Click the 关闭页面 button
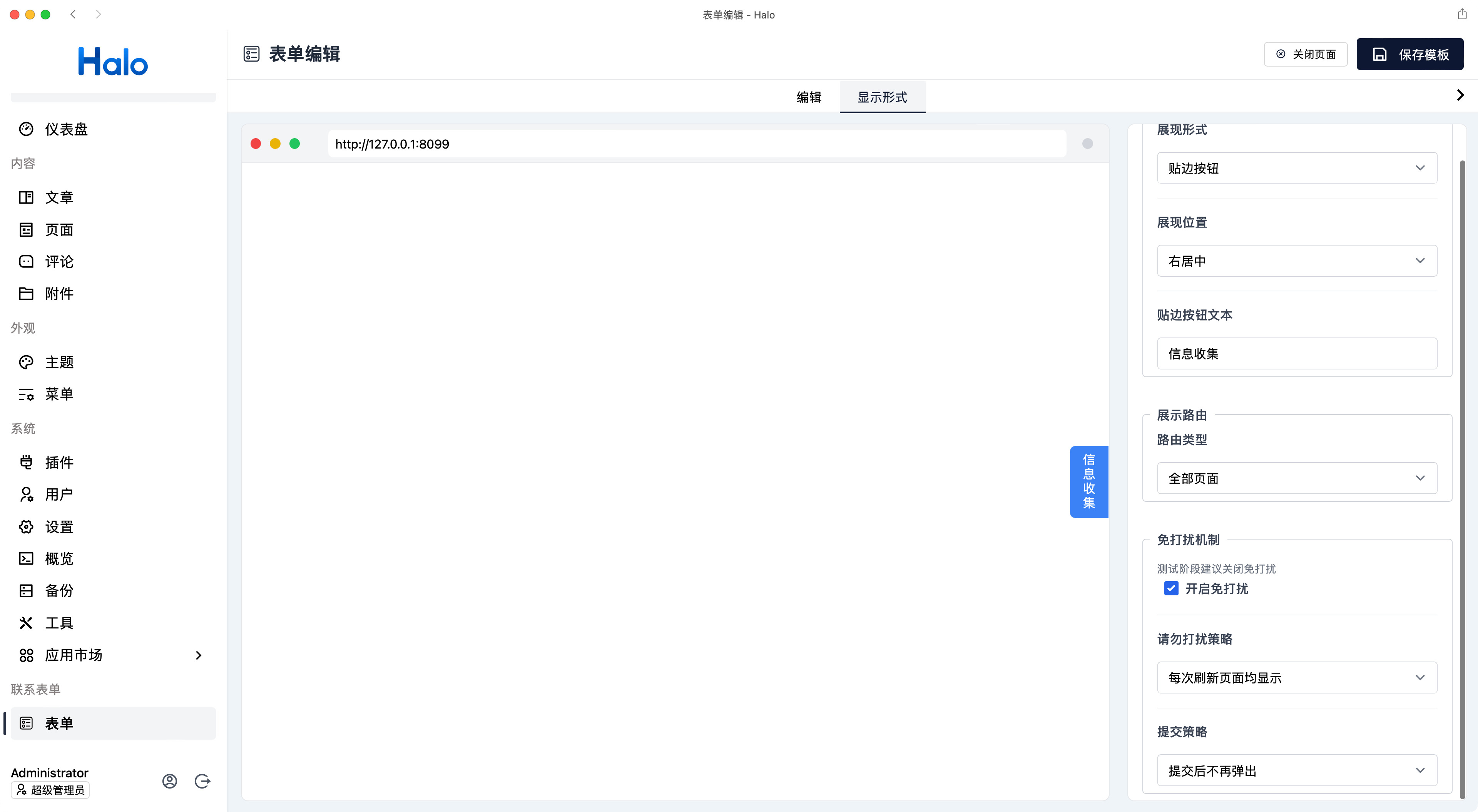 1305,54
